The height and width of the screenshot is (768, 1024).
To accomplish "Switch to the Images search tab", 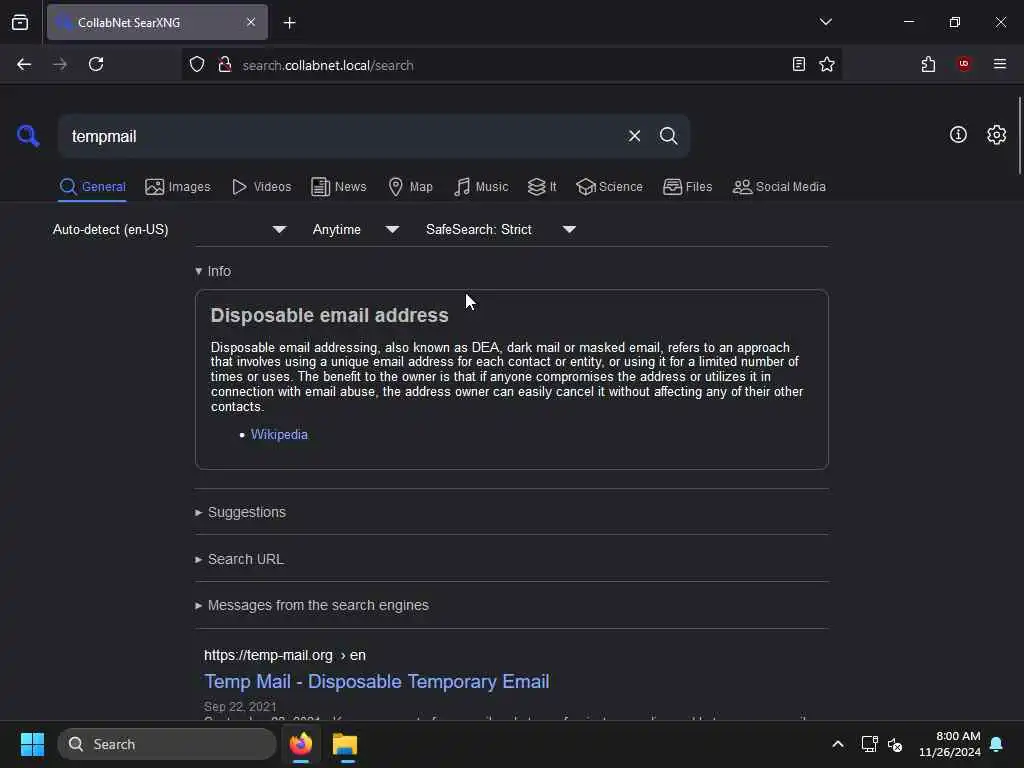I will coord(178,187).
